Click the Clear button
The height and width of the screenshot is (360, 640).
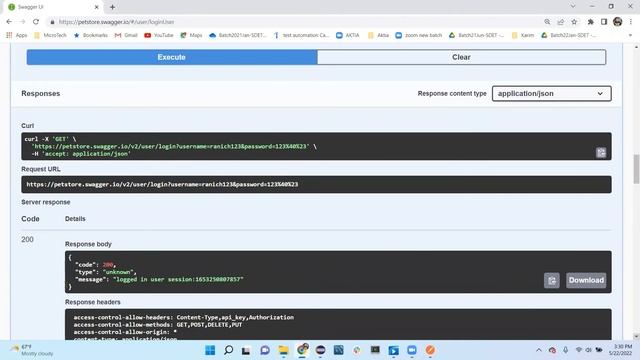(461, 57)
